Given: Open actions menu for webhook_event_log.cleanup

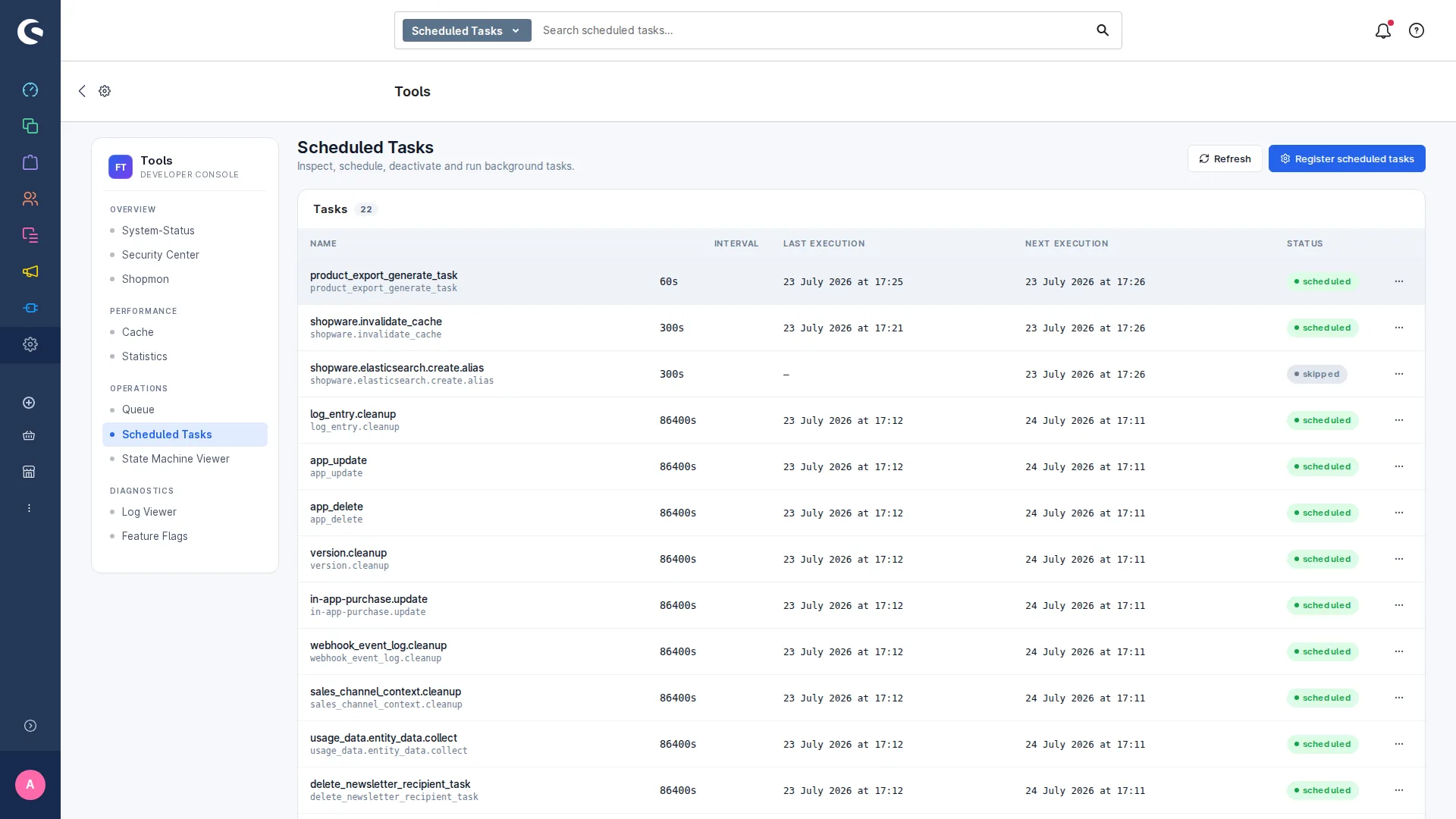Looking at the screenshot, I should [x=1399, y=651].
